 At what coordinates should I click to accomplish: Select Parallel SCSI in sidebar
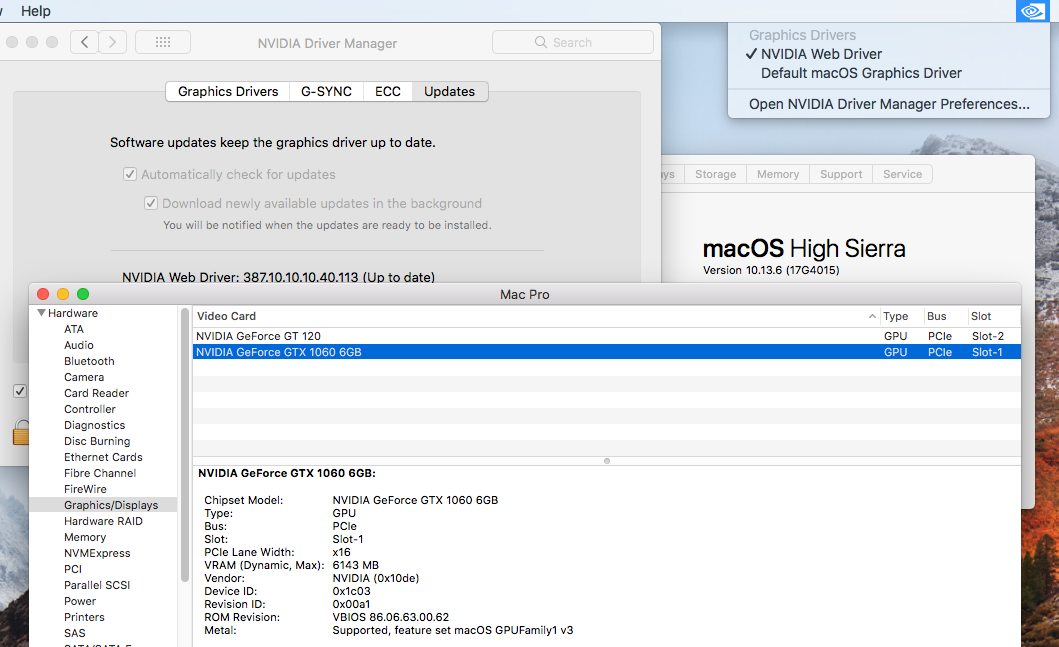pyautogui.click(x=97, y=586)
